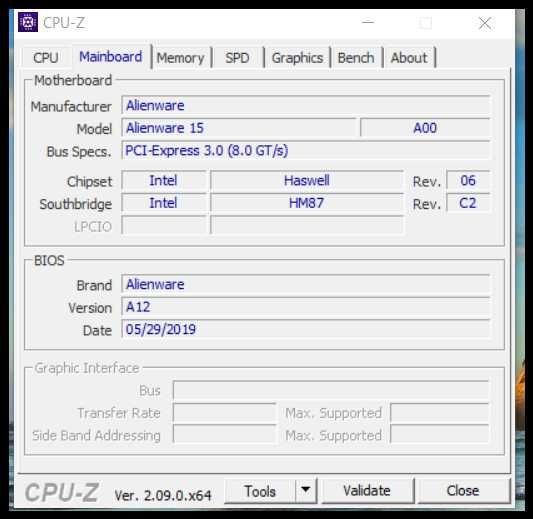Click the Manufacturer field showing Alienware
Viewport: 533px width, 519px height.
tap(306, 105)
